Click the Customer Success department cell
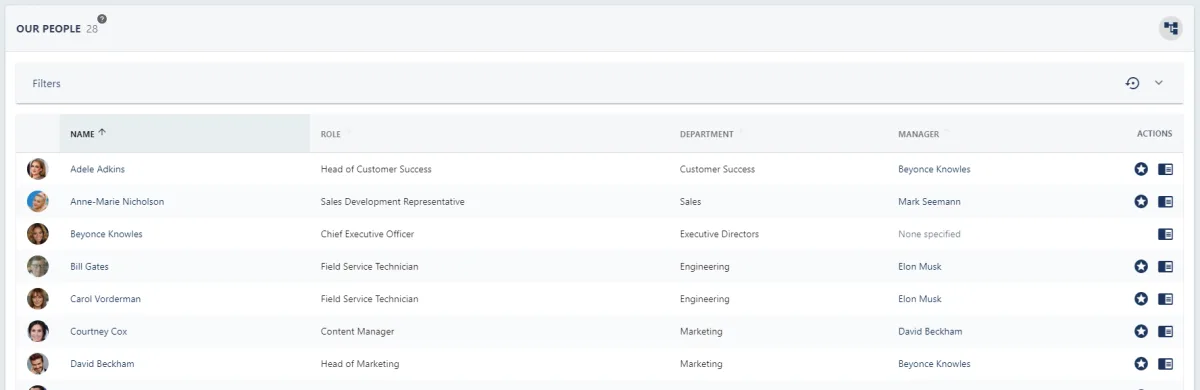The height and width of the screenshot is (390, 1200). (717, 169)
